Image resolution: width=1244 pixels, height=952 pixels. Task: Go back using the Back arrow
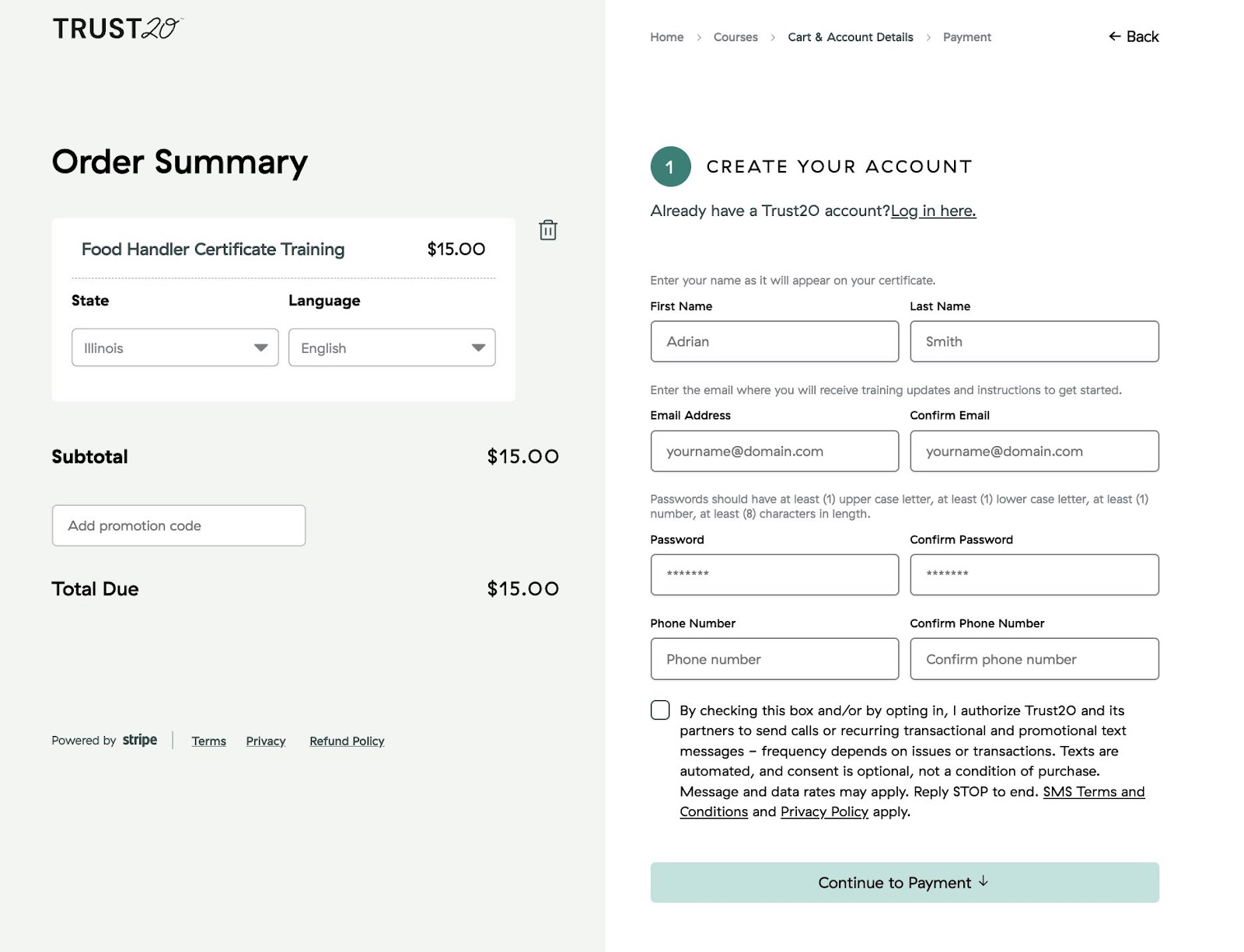tap(1134, 37)
